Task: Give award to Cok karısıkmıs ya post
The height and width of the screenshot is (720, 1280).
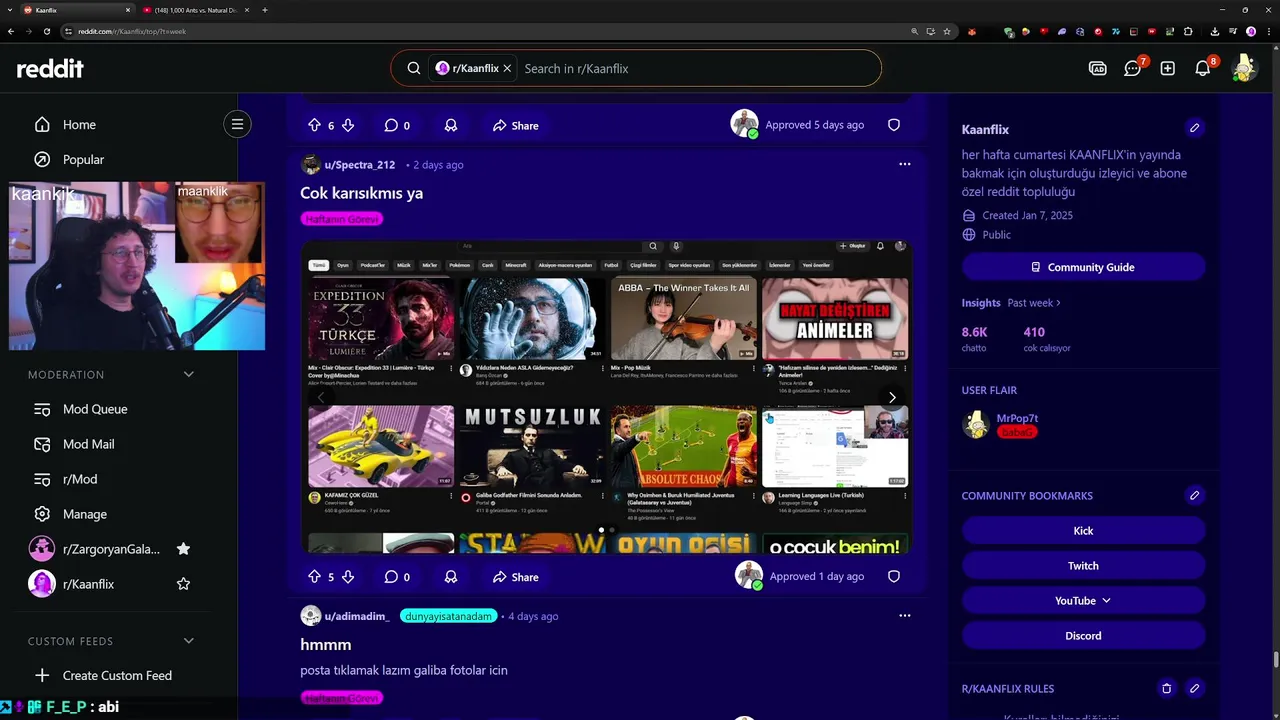Action: point(451,577)
